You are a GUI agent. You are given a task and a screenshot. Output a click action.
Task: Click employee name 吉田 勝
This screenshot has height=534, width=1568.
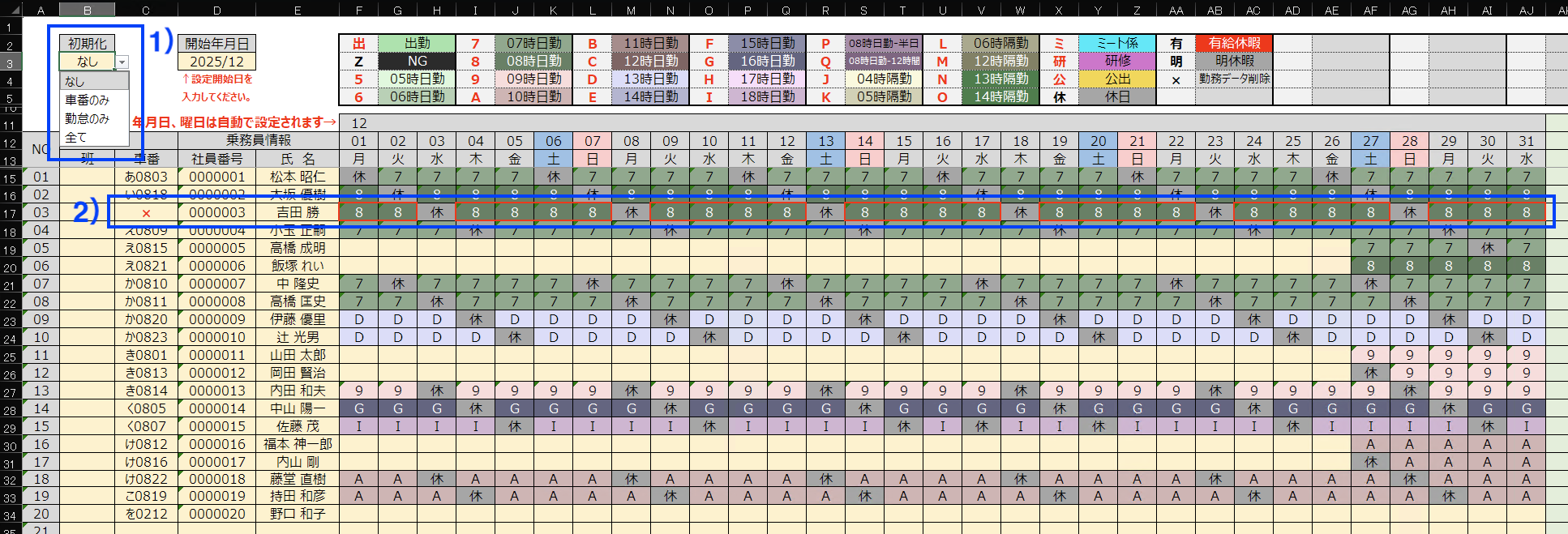298,212
